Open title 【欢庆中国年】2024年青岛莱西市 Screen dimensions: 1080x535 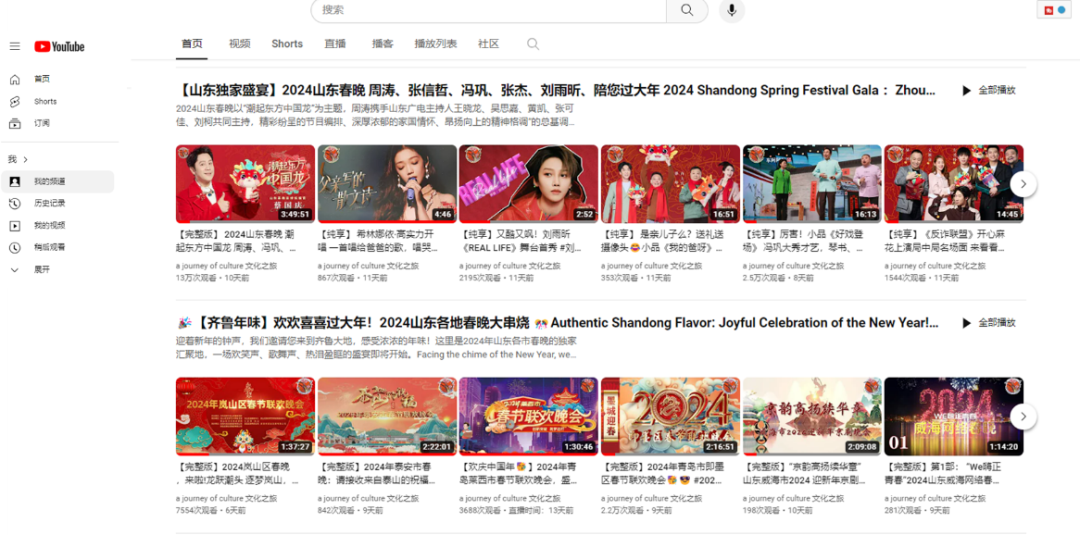(x=520, y=474)
